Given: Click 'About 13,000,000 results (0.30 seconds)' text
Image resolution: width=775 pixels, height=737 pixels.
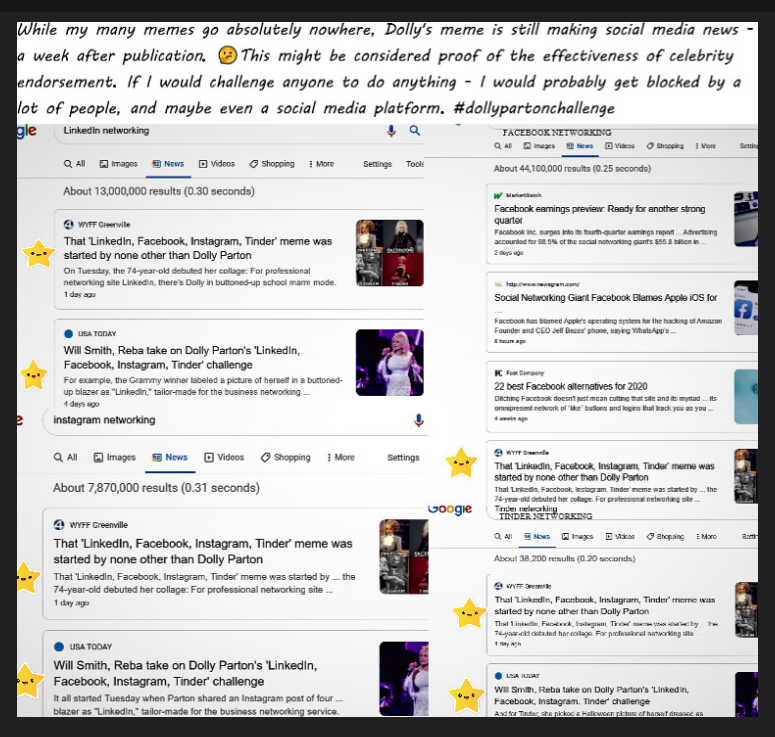Looking at the screenshot, I should (159, 191).
